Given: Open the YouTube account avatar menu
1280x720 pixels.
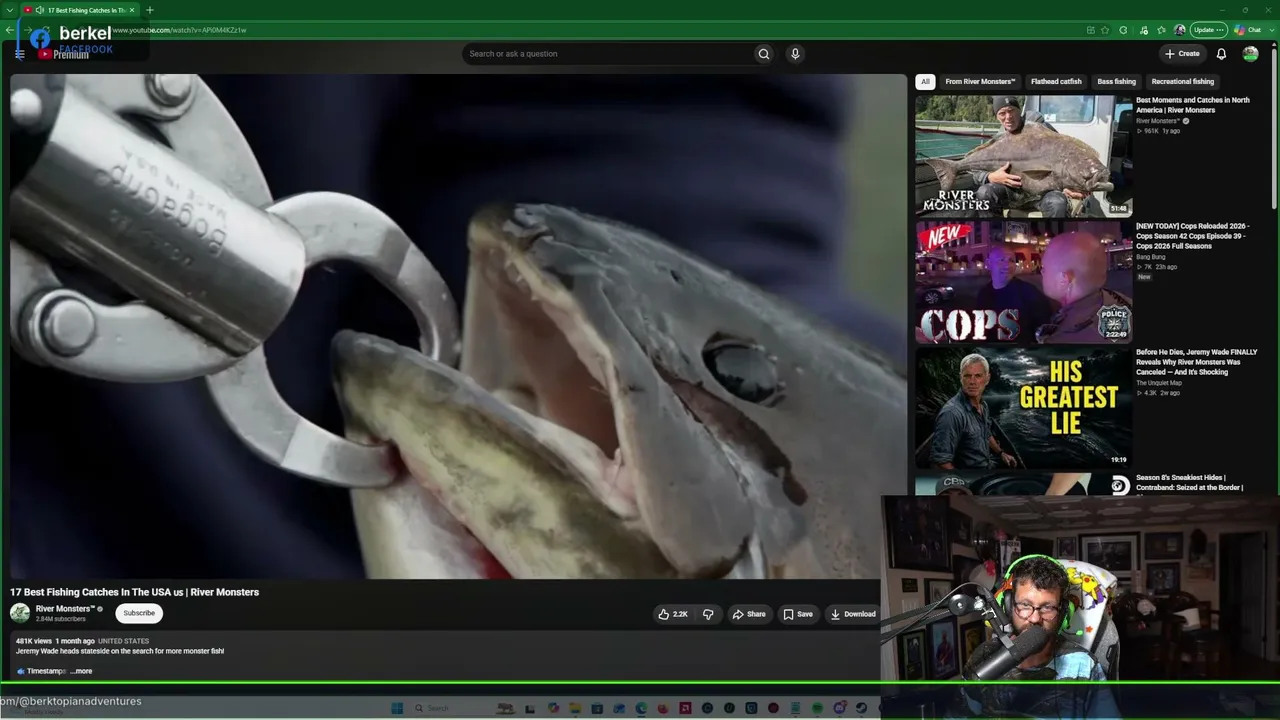Looking at the screenshot, I should 1250,54.
